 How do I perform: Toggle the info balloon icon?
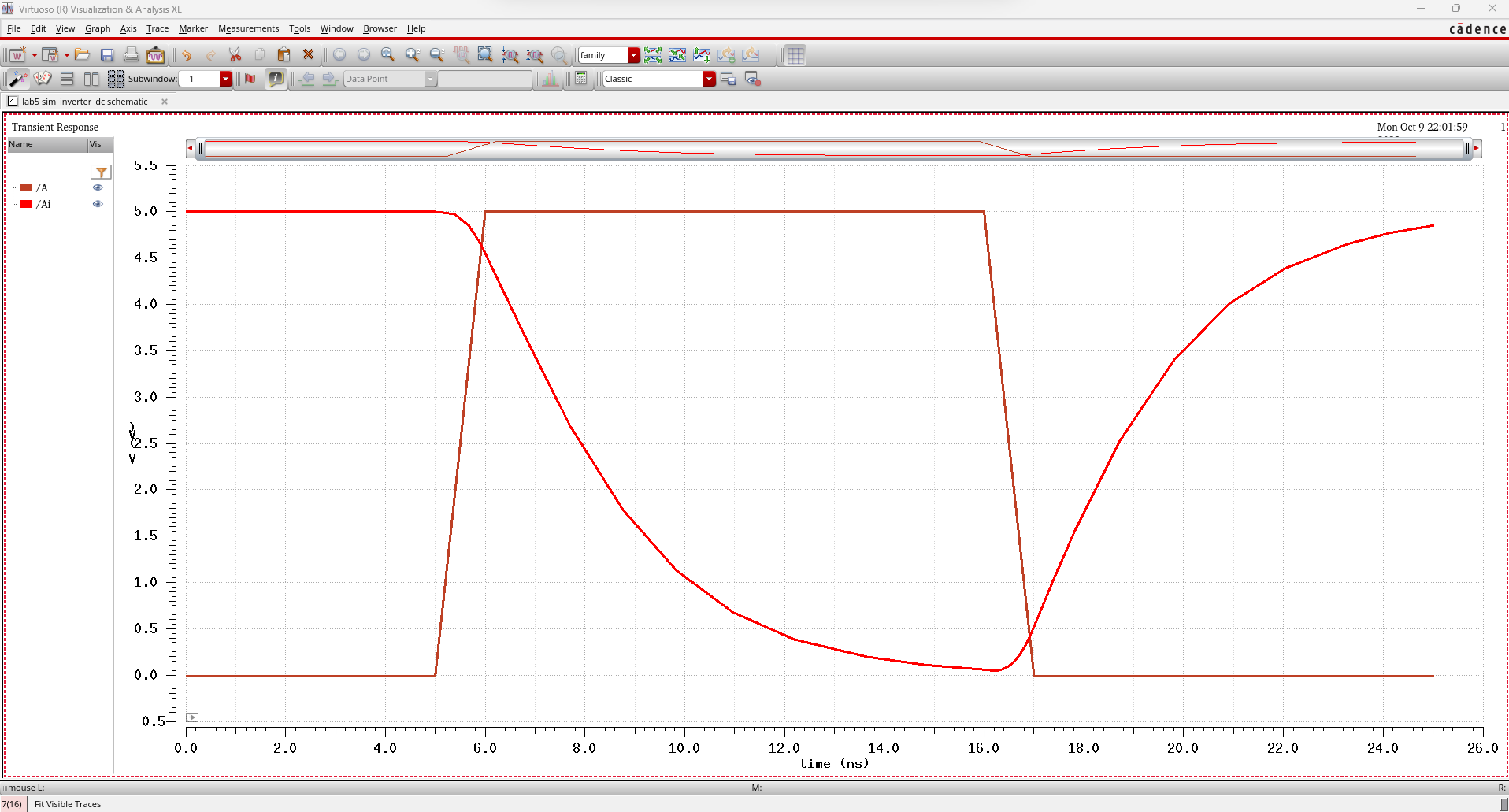point(276,79)
